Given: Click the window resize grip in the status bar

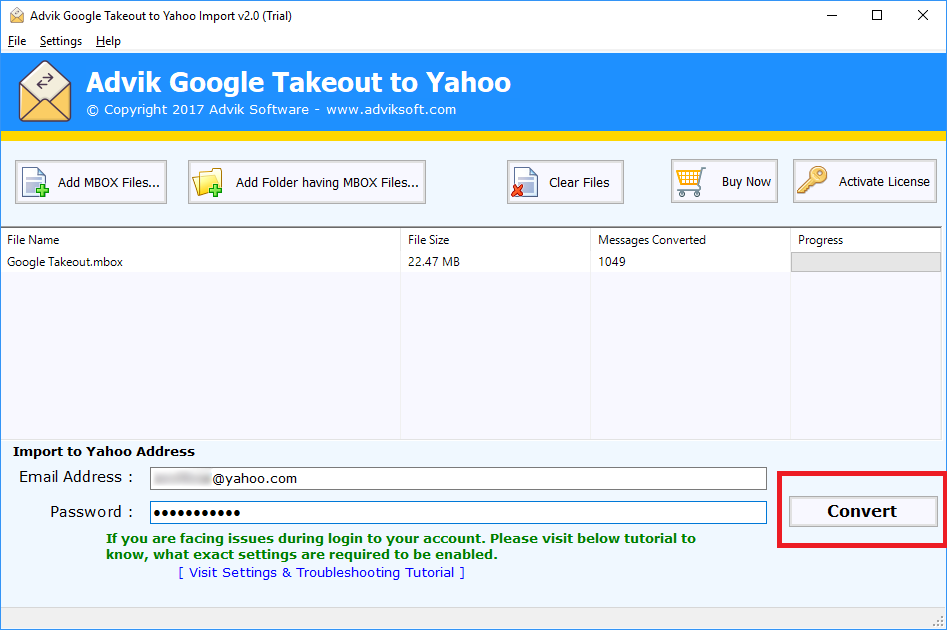Looking at the screenshot, I should click(x=938, y=621).
